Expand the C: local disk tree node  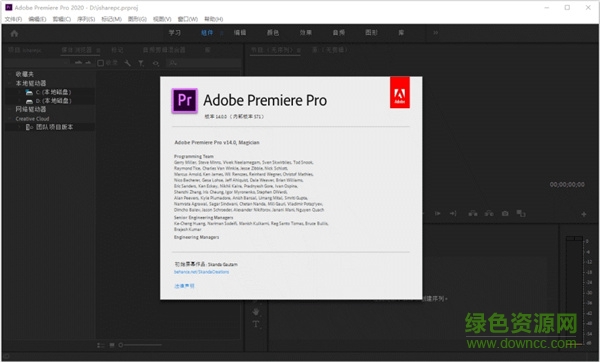[20, 92]
